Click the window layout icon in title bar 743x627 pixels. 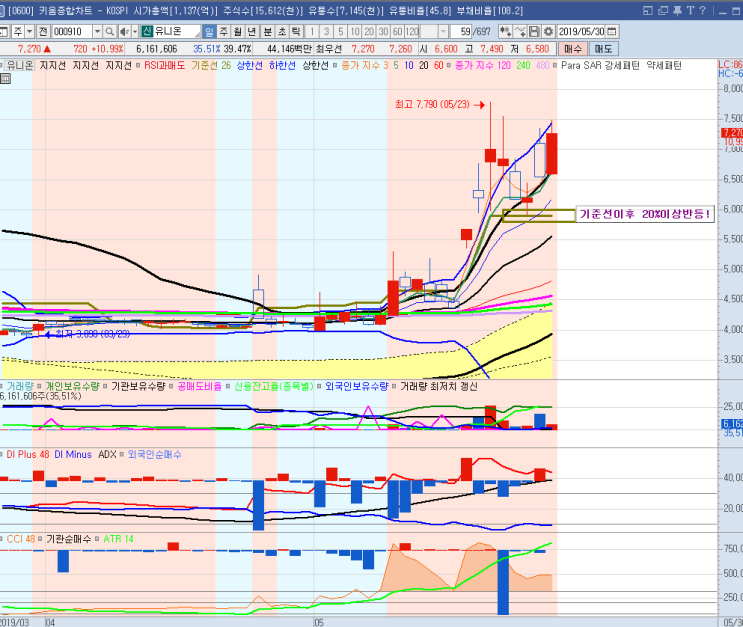[648, 10]
